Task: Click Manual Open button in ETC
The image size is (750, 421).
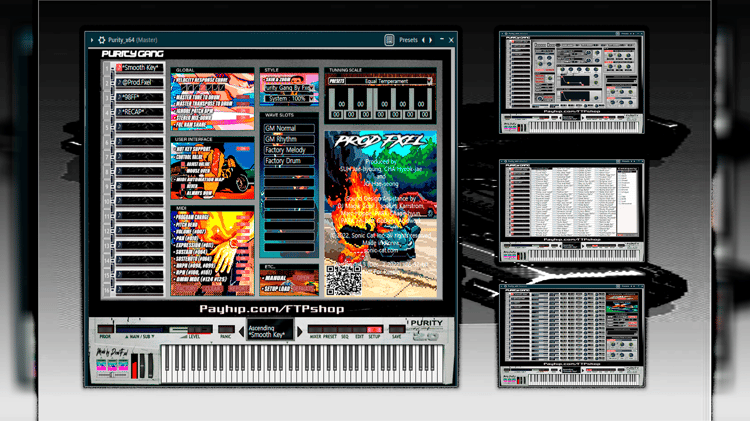Action: pos(303,278)
